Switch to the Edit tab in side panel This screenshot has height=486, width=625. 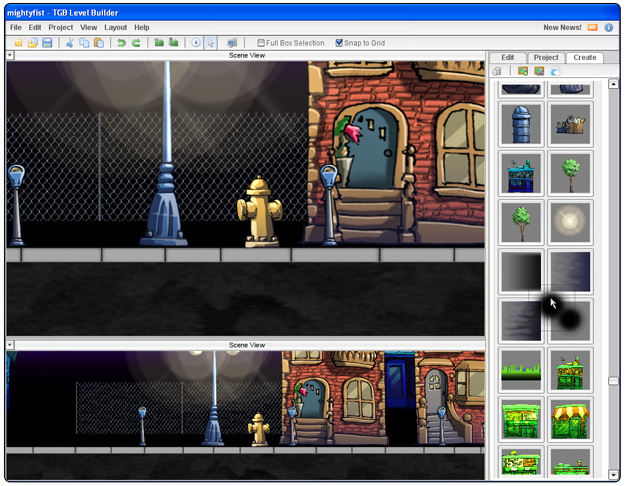coord(508,57)
